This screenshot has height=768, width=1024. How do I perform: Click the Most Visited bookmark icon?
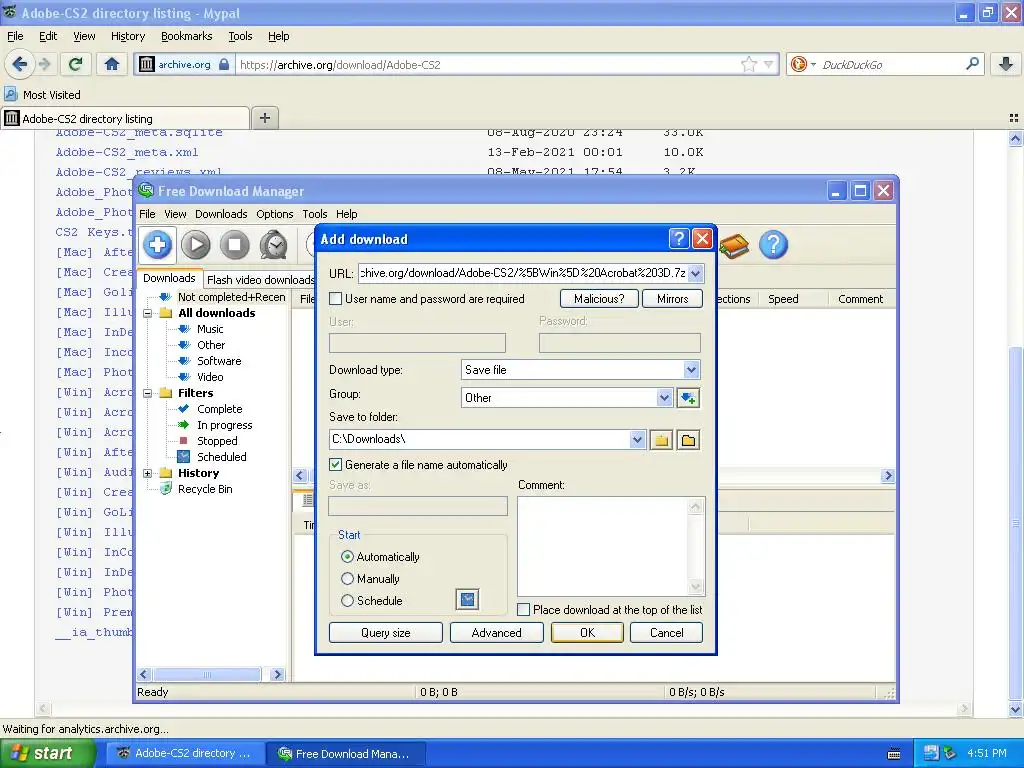[10, 95]
